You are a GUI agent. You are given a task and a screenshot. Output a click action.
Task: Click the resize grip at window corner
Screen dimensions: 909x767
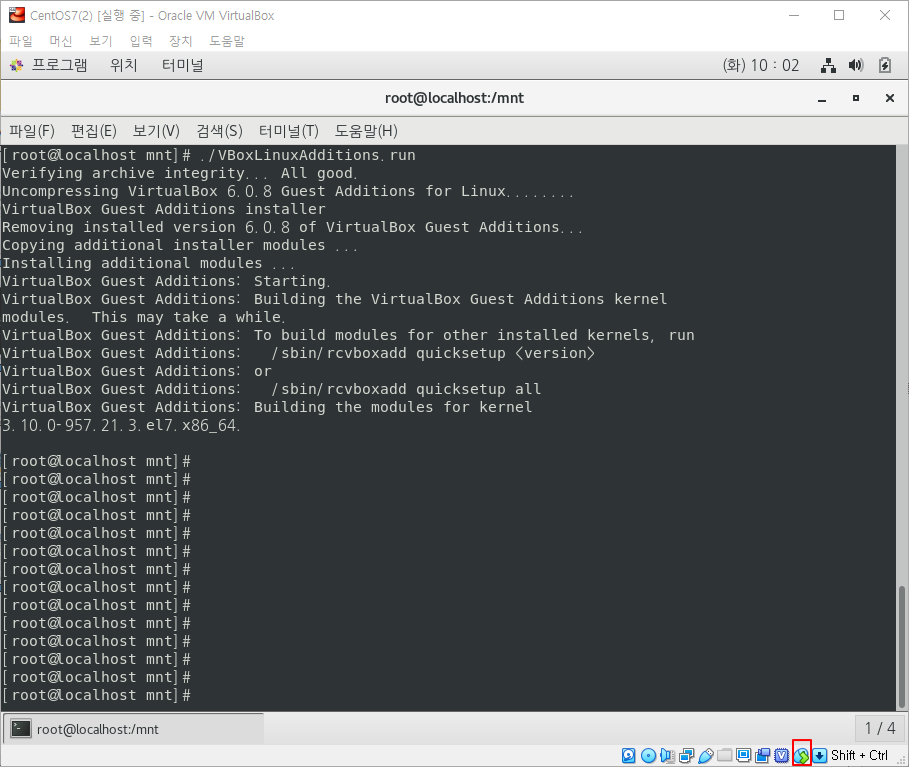[x=902, y=760]
